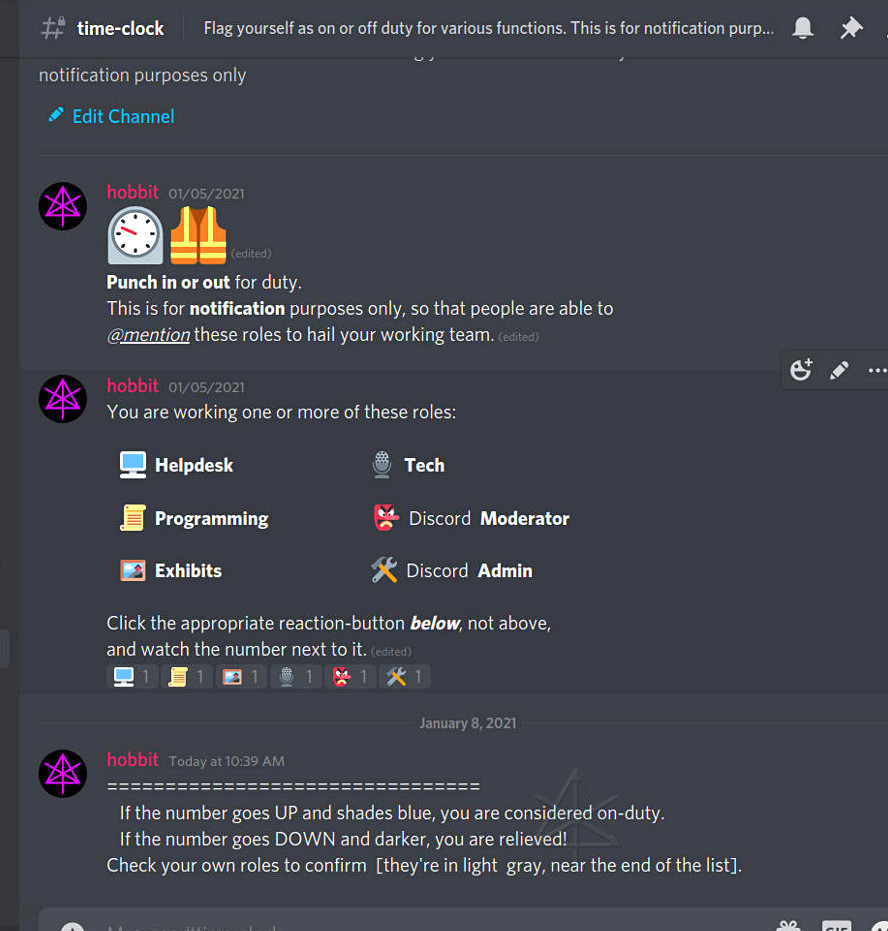This screenshot has width=888, height=931.
Task: Toggle the Helpdesk computer reaction
Action: tap(132, 676)
